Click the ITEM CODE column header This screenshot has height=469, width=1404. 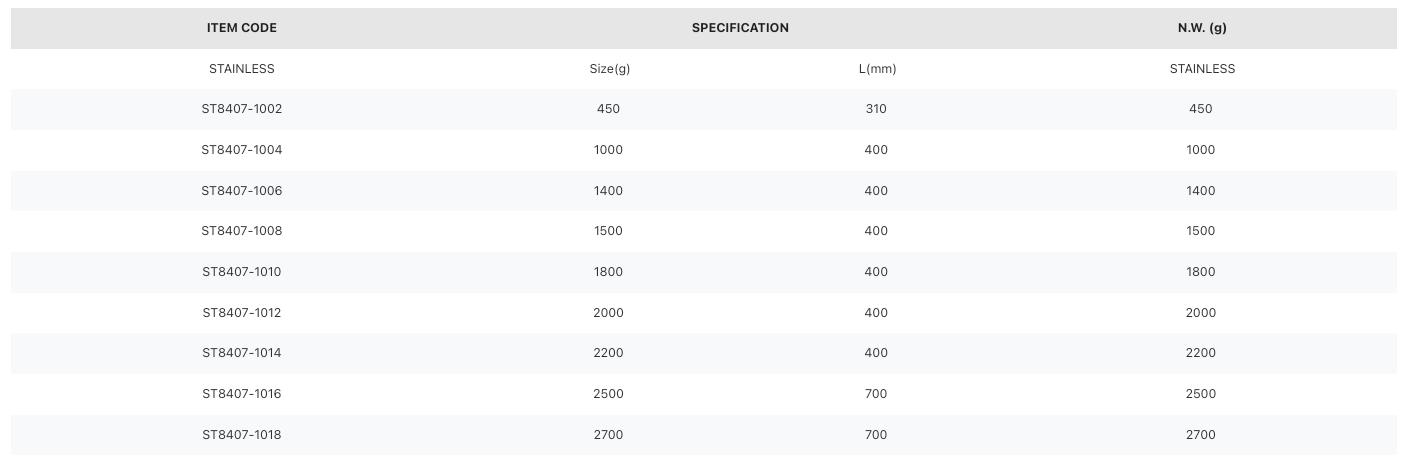pyautogui.click(x=241, y=28)
